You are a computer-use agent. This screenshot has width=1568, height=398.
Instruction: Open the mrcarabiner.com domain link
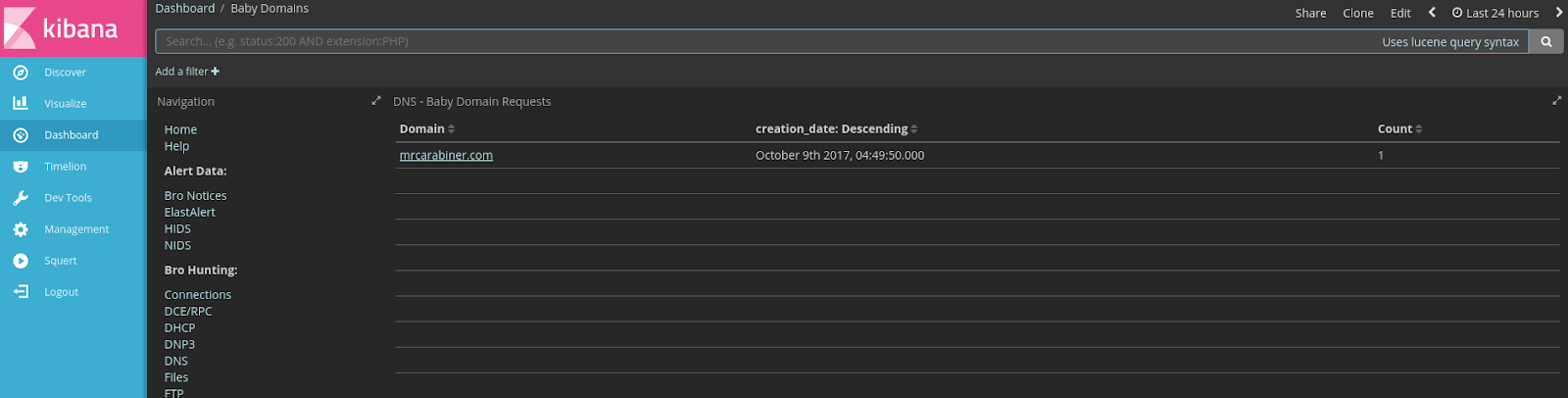coord(446,155)
